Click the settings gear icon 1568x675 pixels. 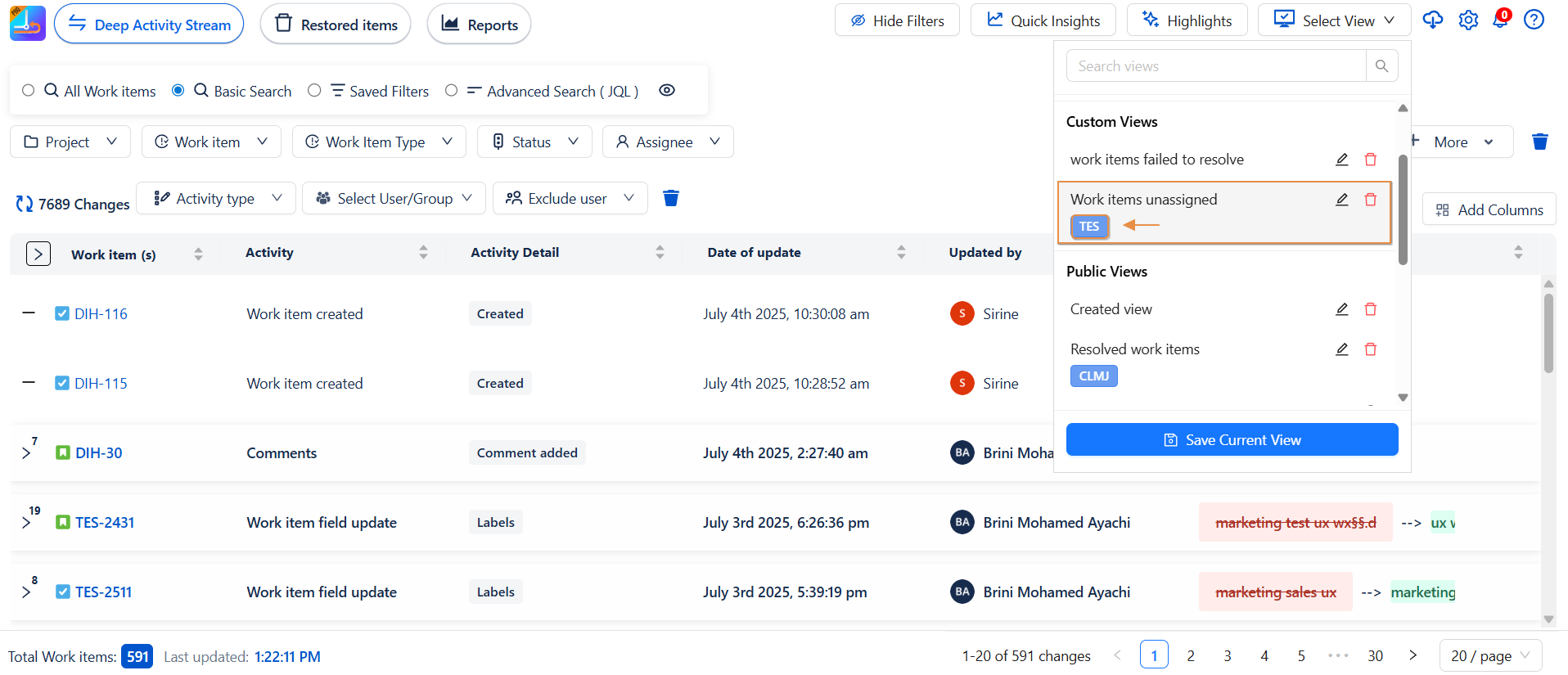point(1468,20)
